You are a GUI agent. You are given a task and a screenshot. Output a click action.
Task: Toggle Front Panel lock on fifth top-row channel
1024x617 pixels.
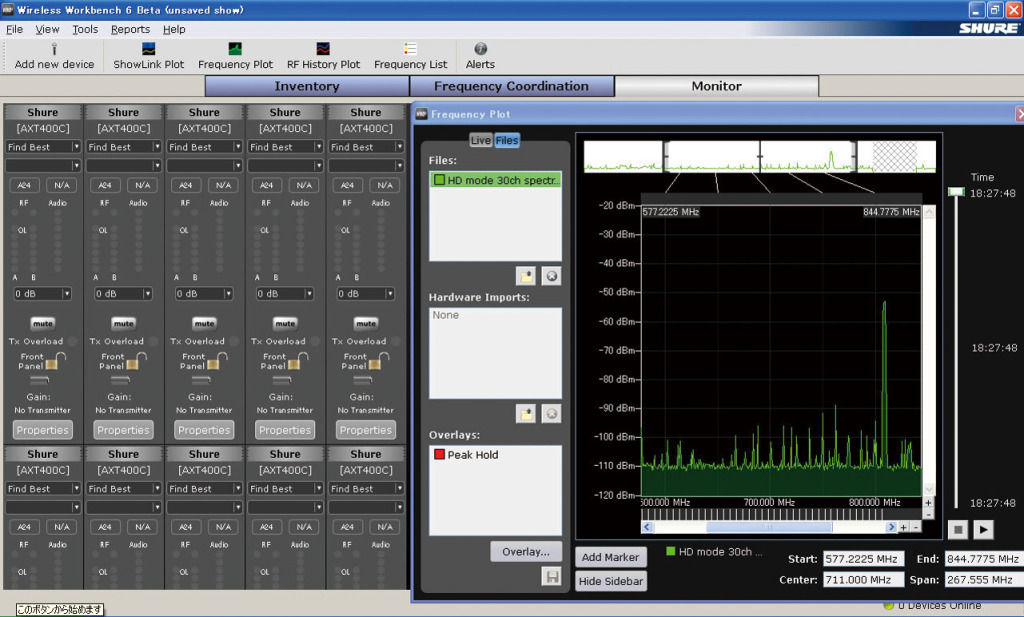pos(379,361)
